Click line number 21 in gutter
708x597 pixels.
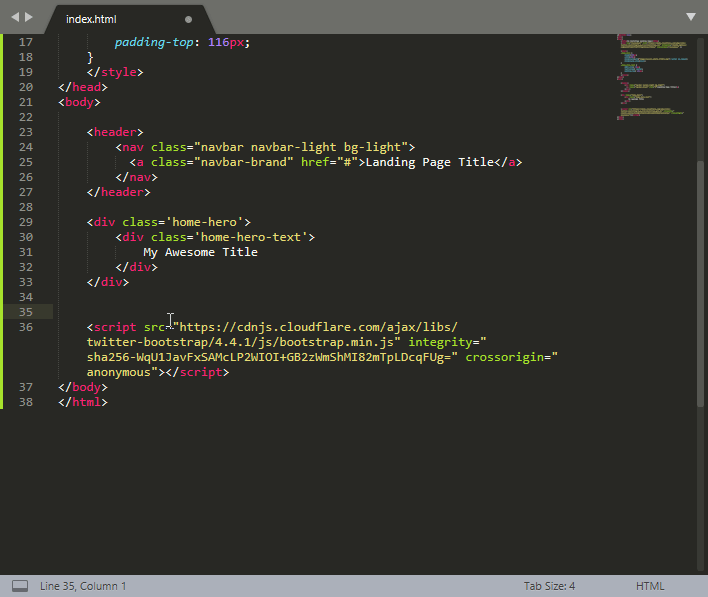pos(26,102)
